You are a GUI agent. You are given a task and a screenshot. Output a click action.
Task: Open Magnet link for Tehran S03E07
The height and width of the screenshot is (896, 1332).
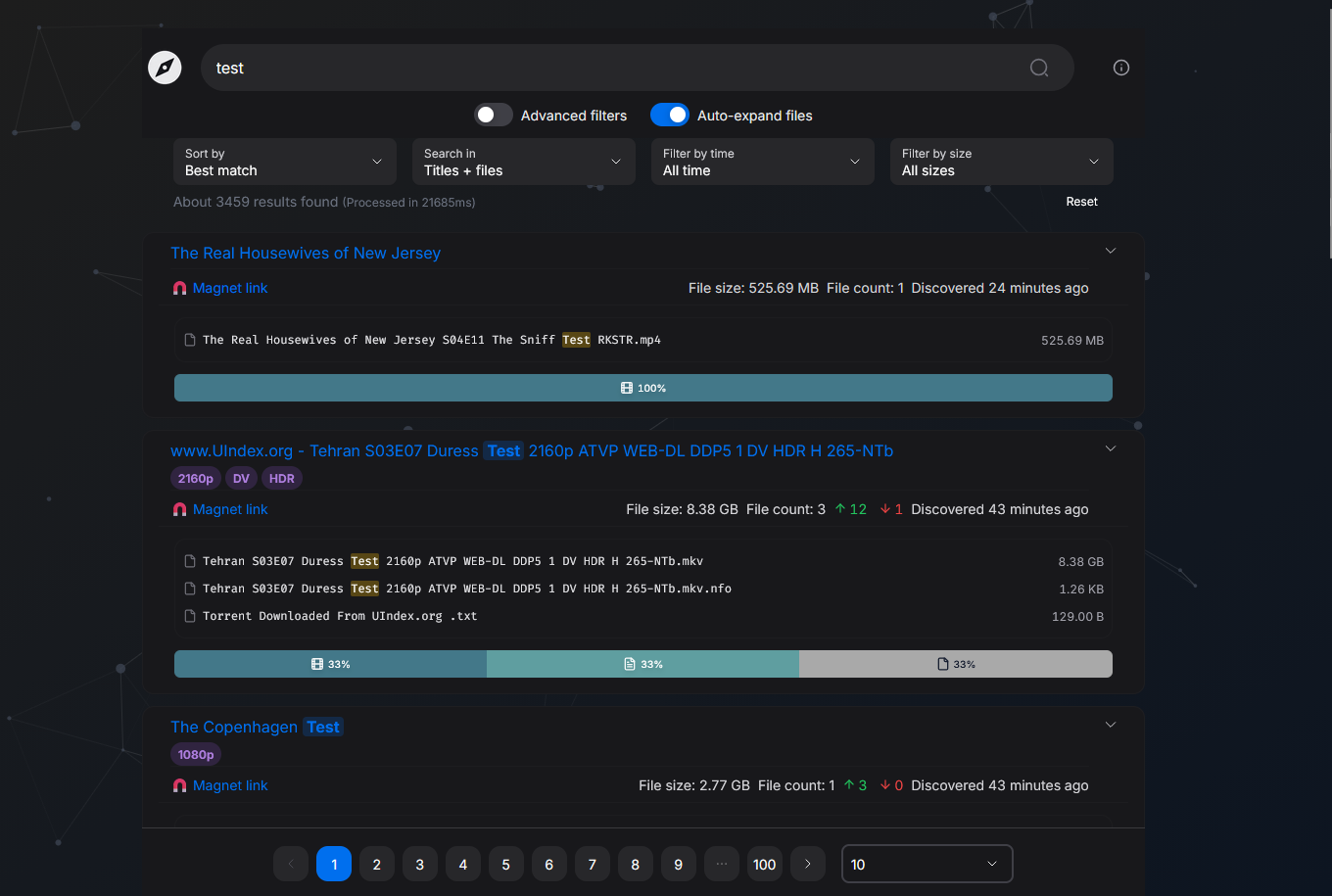tap(230, 509)
